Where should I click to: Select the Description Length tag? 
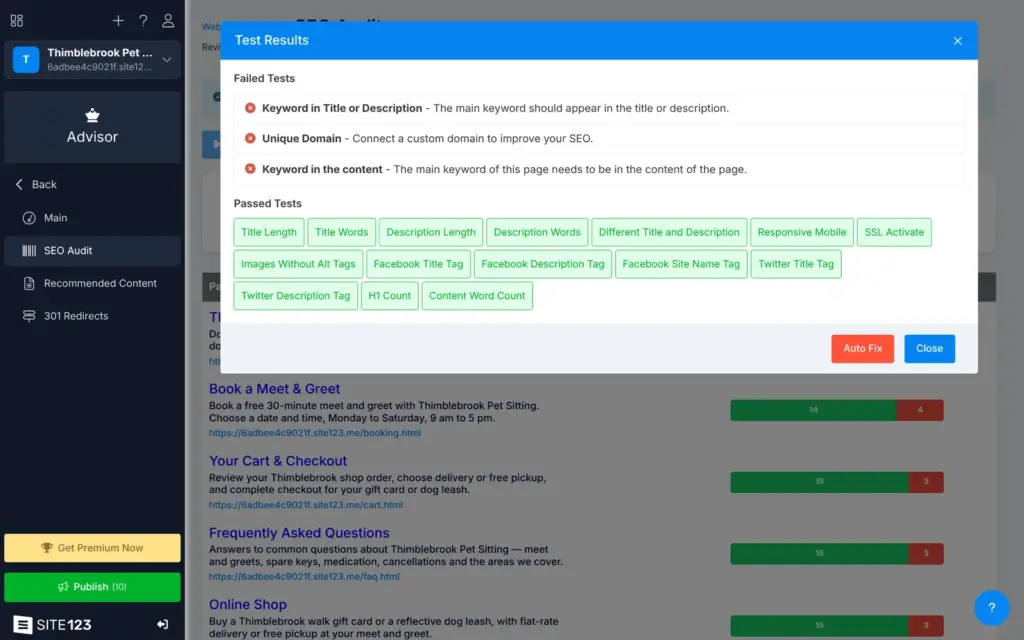(431, 232)
